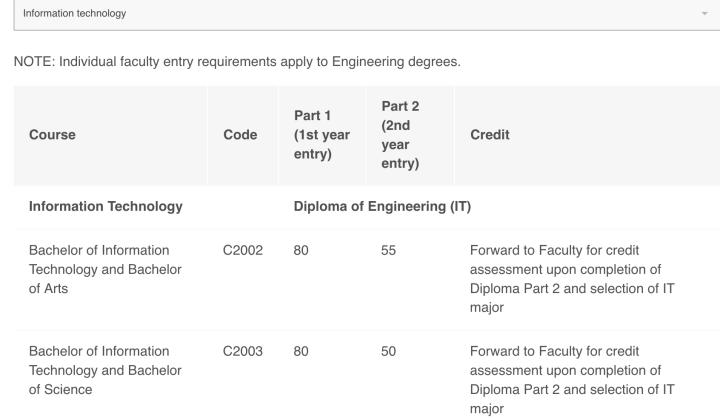Click the NOTE about Engineering degree requirements
720x420 pixels.
pyautogui.click(x=237, y=62)
